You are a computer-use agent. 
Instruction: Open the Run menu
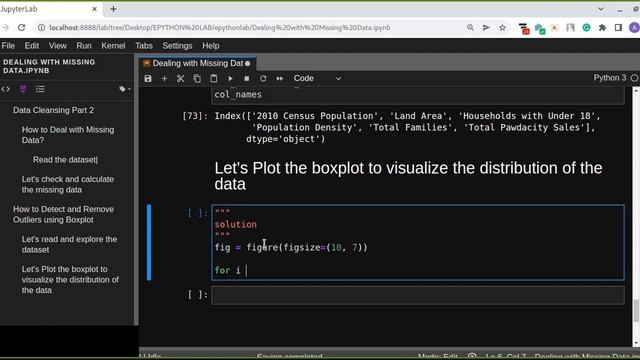[x=84, y=46]
